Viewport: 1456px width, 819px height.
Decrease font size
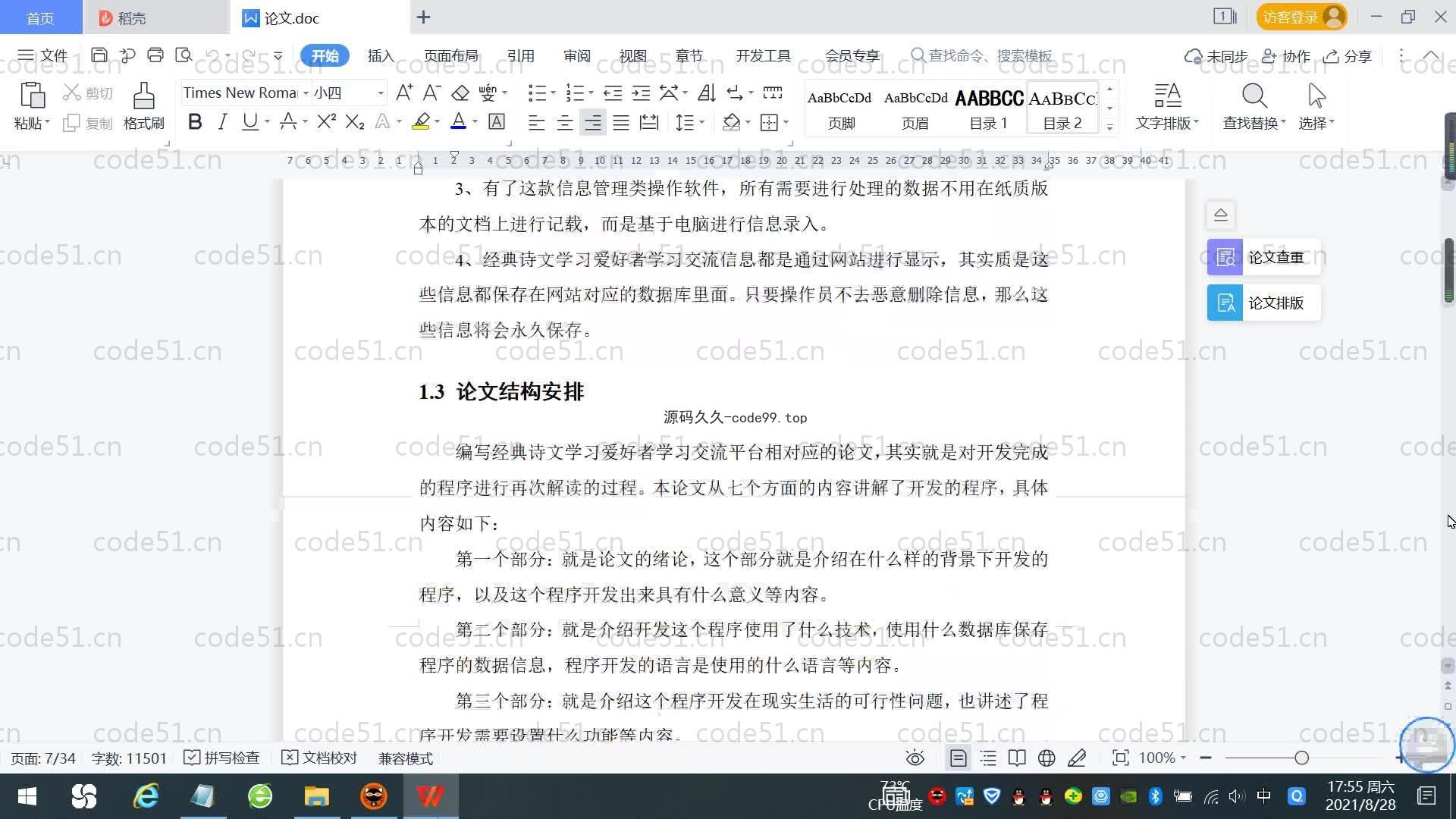click(x=431, y=93)
